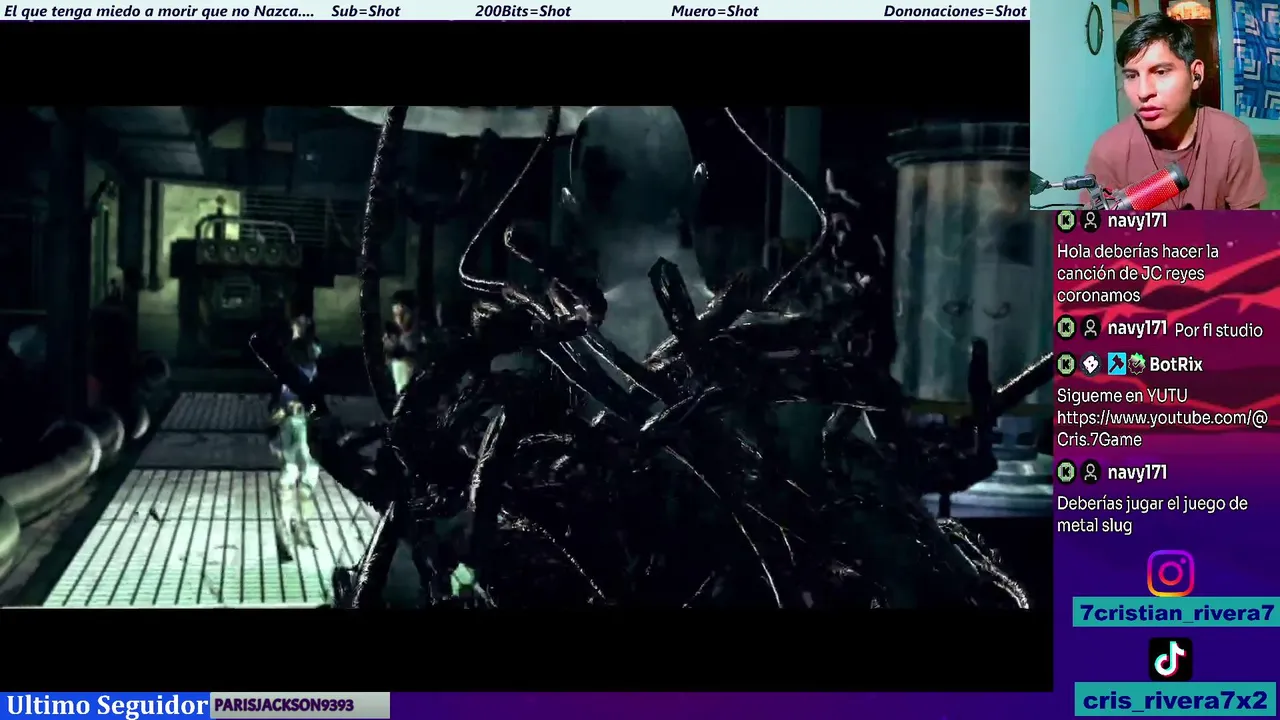
Task: Click 'Sigueme en YUTU' text
Action: click(1122, 396)
